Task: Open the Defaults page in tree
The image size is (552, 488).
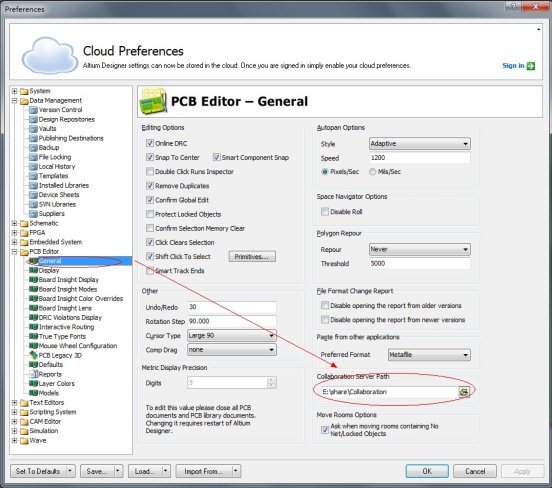Action: [51, 365]
